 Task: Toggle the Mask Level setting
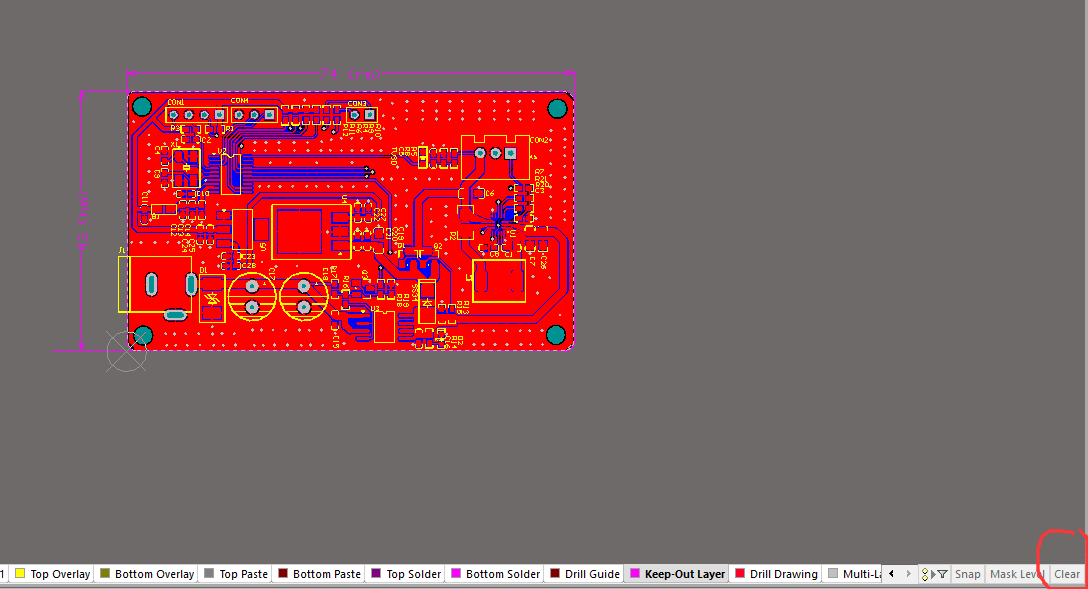[1015, 573]
